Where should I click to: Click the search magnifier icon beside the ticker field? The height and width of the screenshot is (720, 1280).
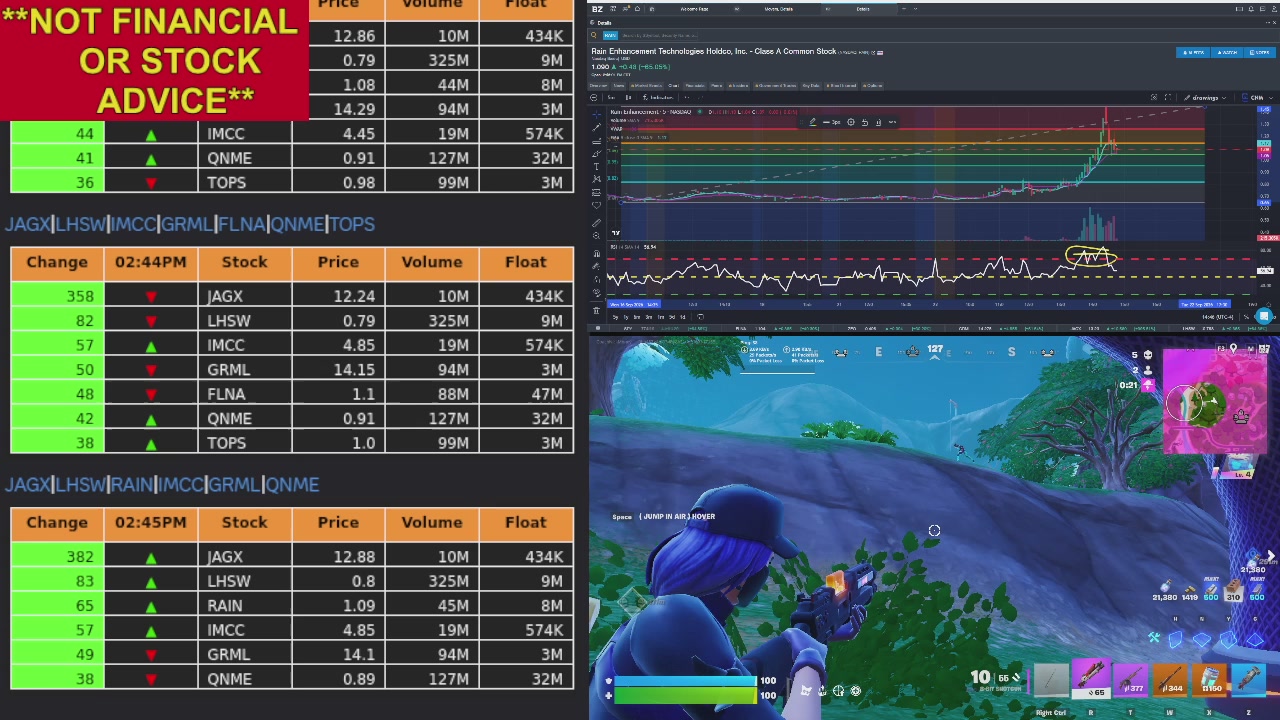(594, 35)
